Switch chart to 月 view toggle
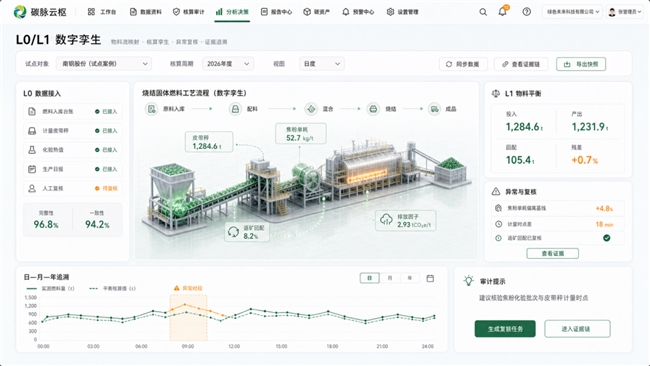The height and width of the screenshot is (366, 650). pos(390,278)
